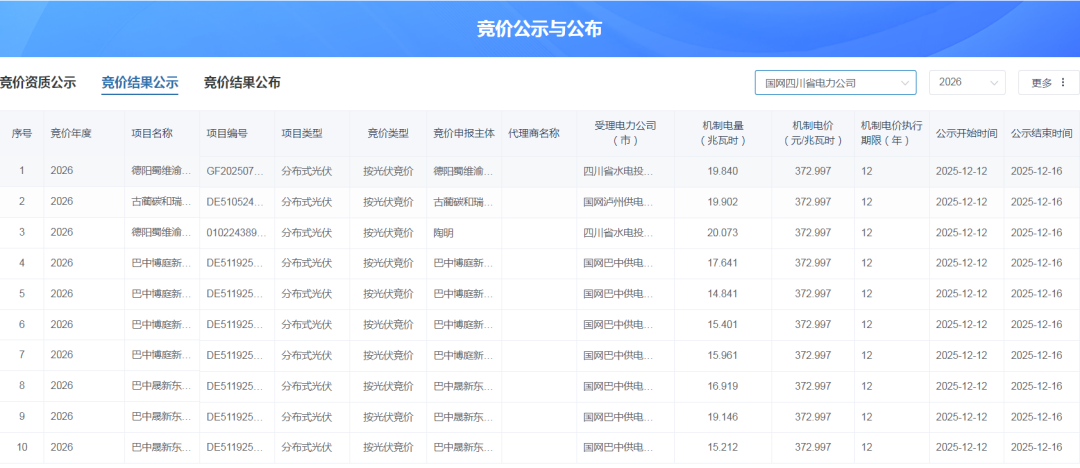Click 四川省水电投... company cell in row 1
Screen dimensions: 1080x468
point(618,171)
